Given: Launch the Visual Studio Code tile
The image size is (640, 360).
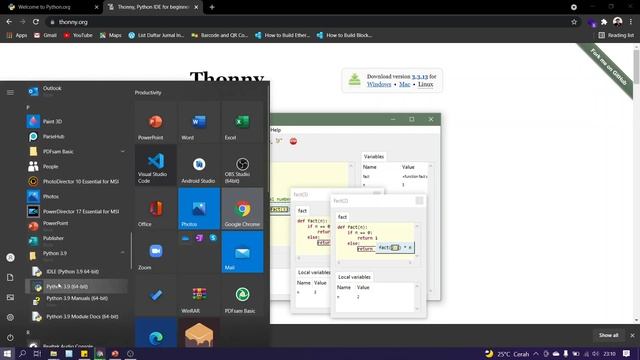Looking at the screenshot, I should point(156,166).
